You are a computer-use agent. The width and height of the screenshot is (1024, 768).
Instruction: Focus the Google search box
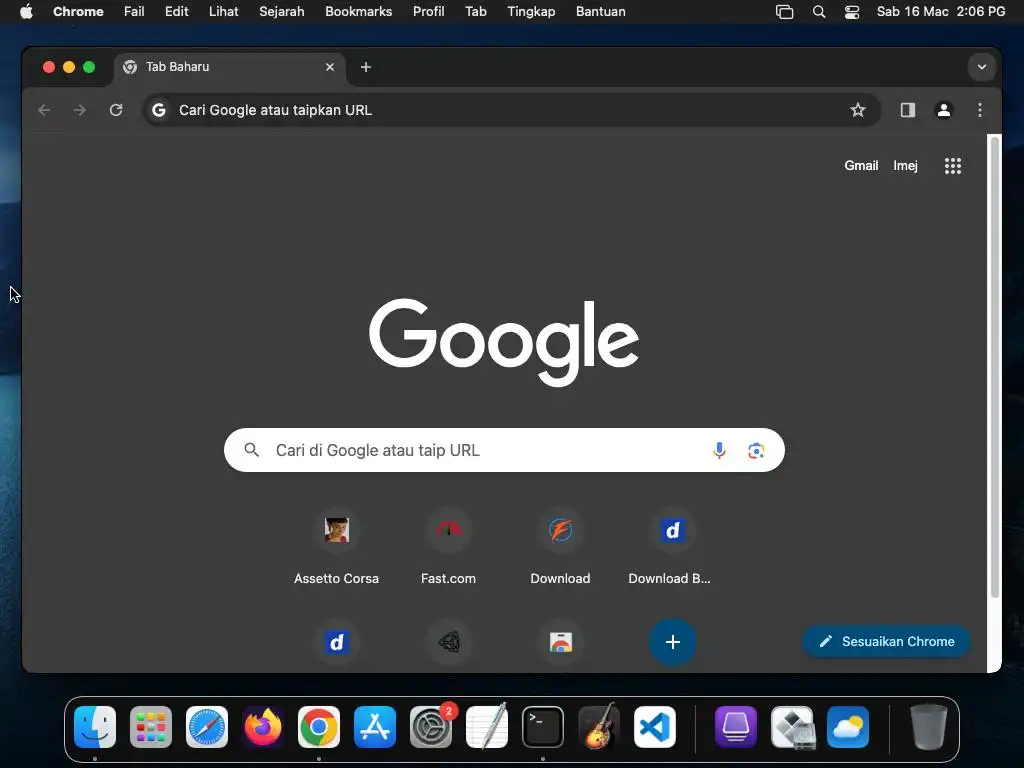coord(504,450)
